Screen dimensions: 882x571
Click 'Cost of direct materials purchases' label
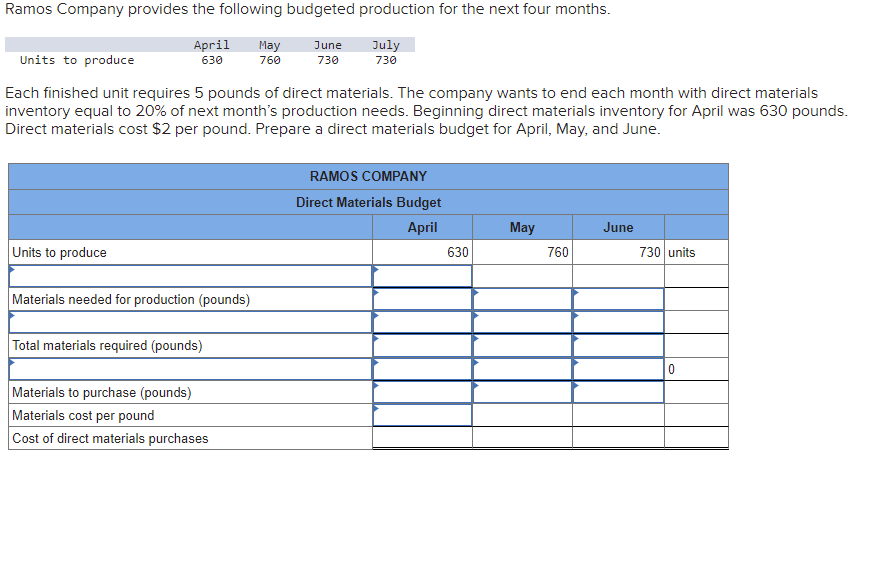click(110, 438)
